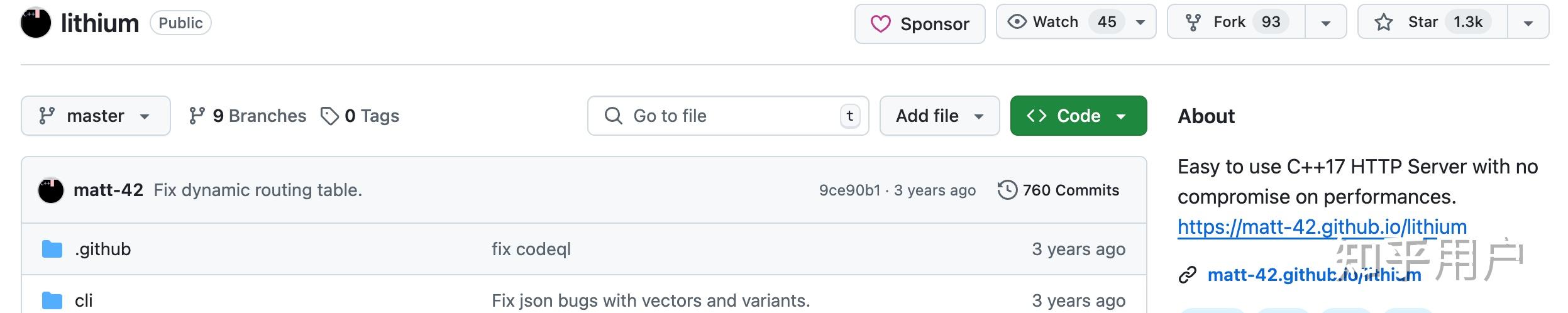View the 9 Branches link
The height and width of the screenshot is (313, 1568).
(x=248, y=116)
